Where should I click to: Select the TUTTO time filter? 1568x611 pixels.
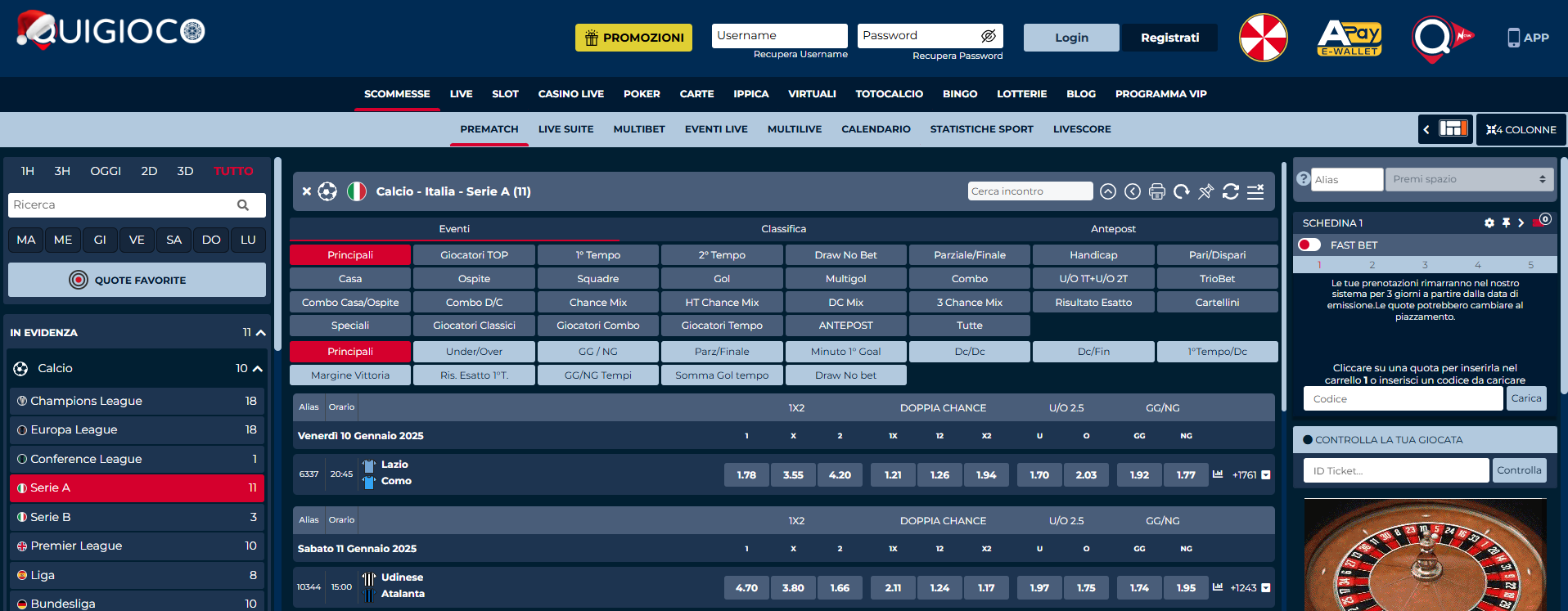click(233, 171)
